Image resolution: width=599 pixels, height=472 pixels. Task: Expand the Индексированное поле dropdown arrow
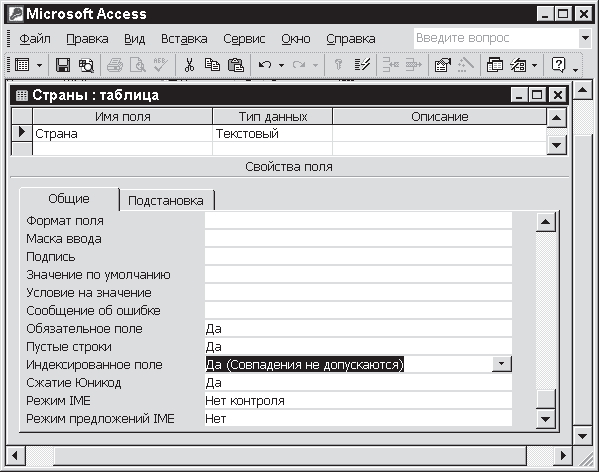pyautogui.click(x=501, y=364)
